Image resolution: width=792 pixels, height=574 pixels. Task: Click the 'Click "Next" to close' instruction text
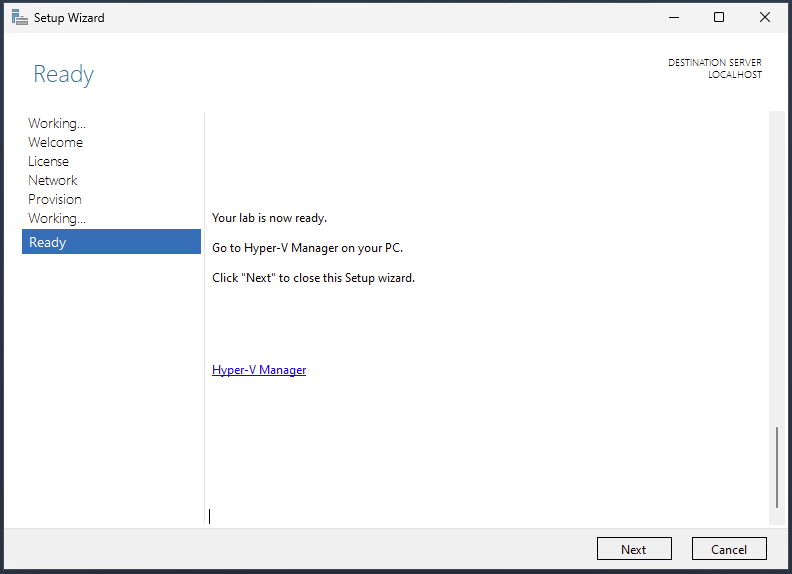tap(313, 278)
